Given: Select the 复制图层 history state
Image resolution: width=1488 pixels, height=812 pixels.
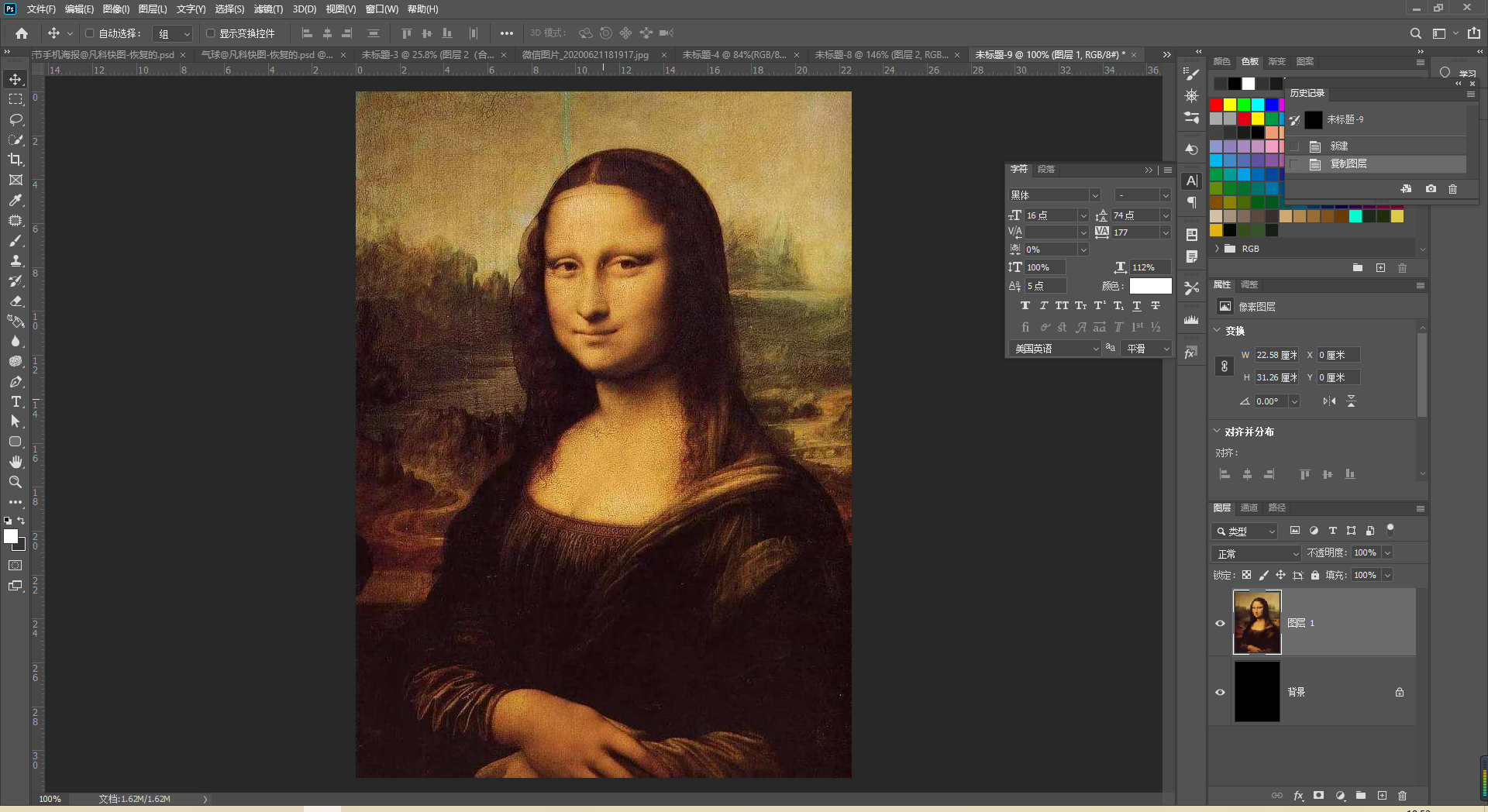Looking at the screenshot, I should (x=1376, y=164).
